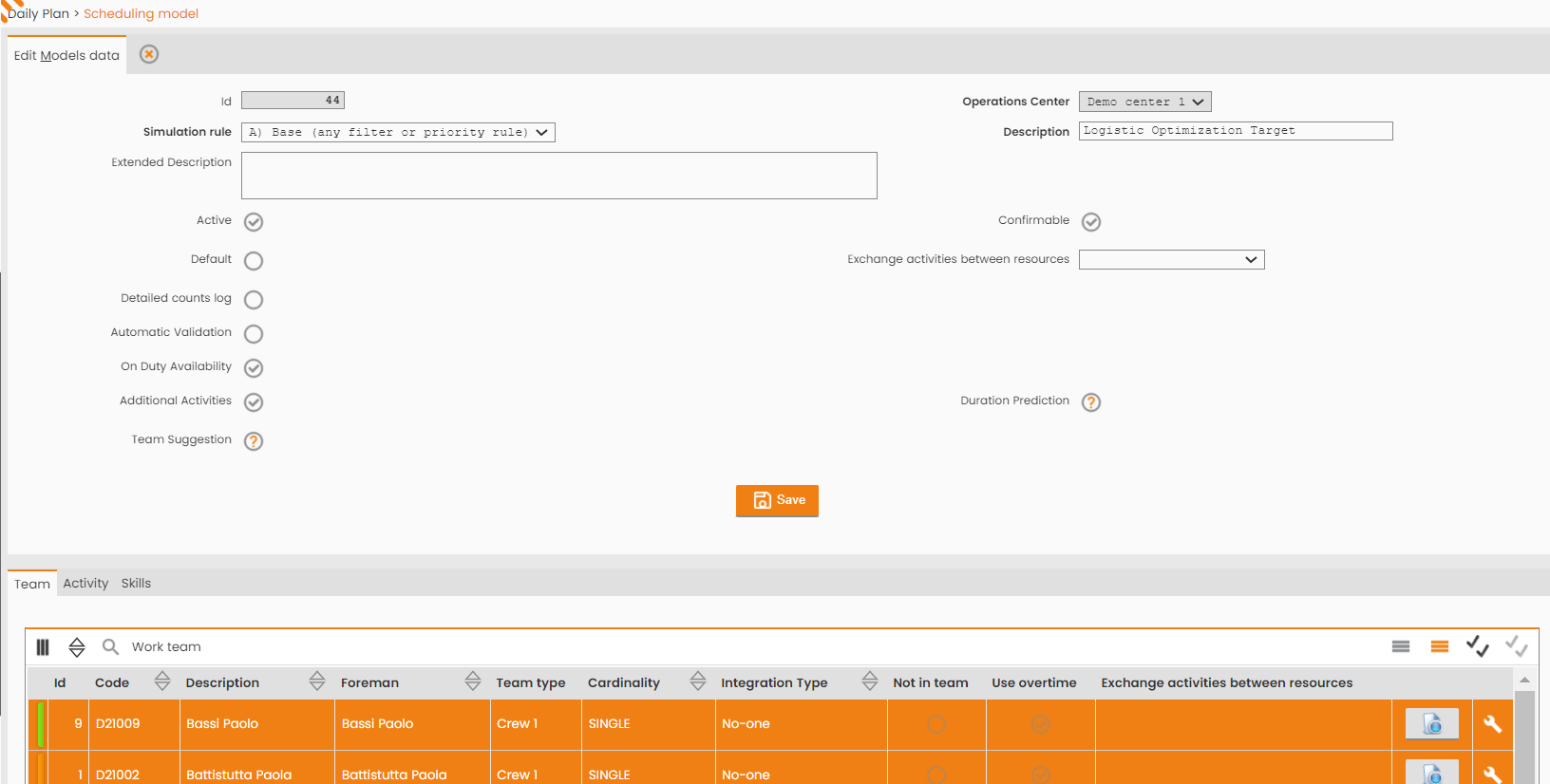This screenshot has width=1550, height=784.
Task: Open wrench settings for Bassi Paolo row
Action: (x=1492, y=724)
